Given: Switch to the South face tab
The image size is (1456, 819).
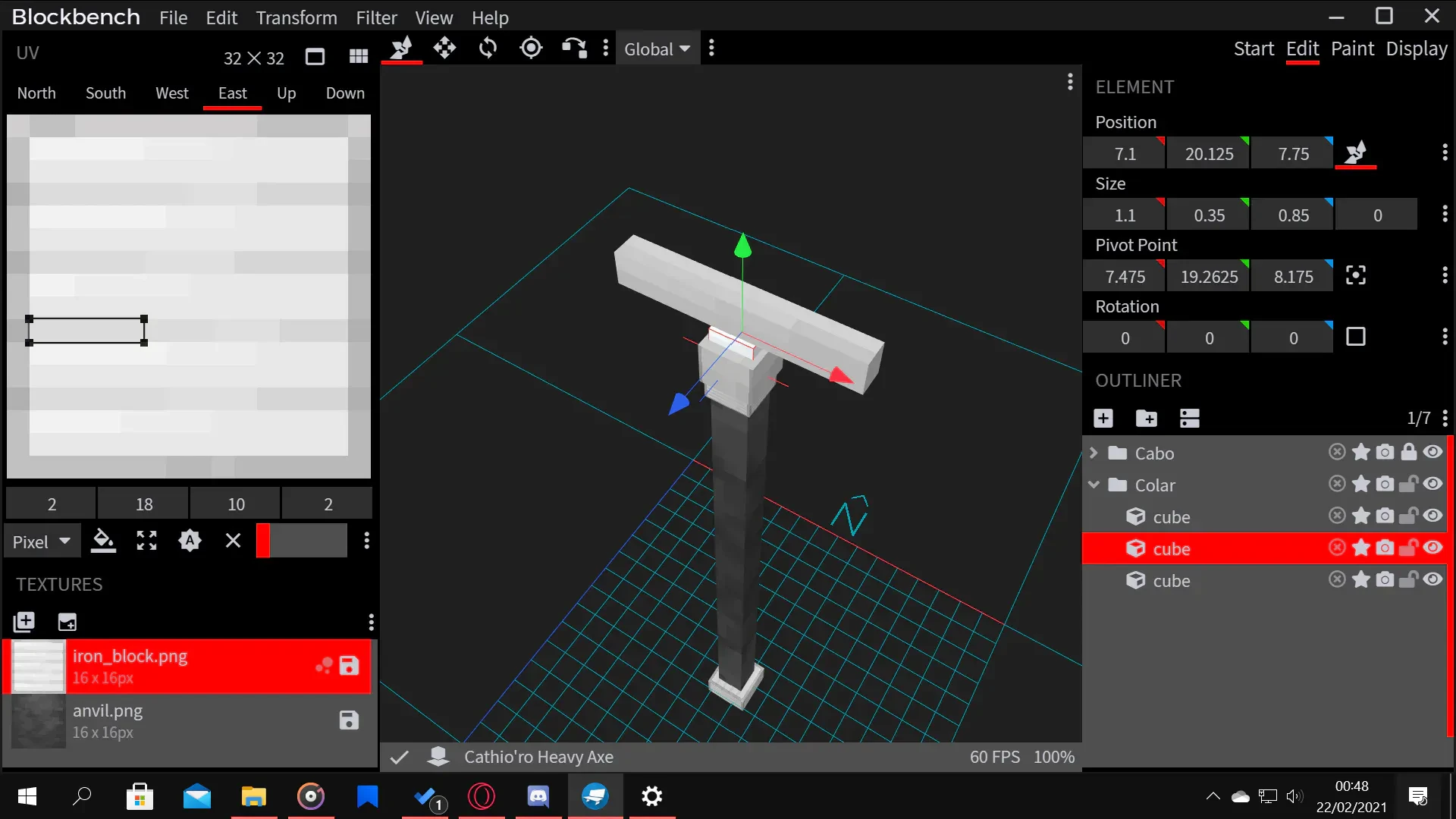Looking at the screenshot, I should coord(105,93).
